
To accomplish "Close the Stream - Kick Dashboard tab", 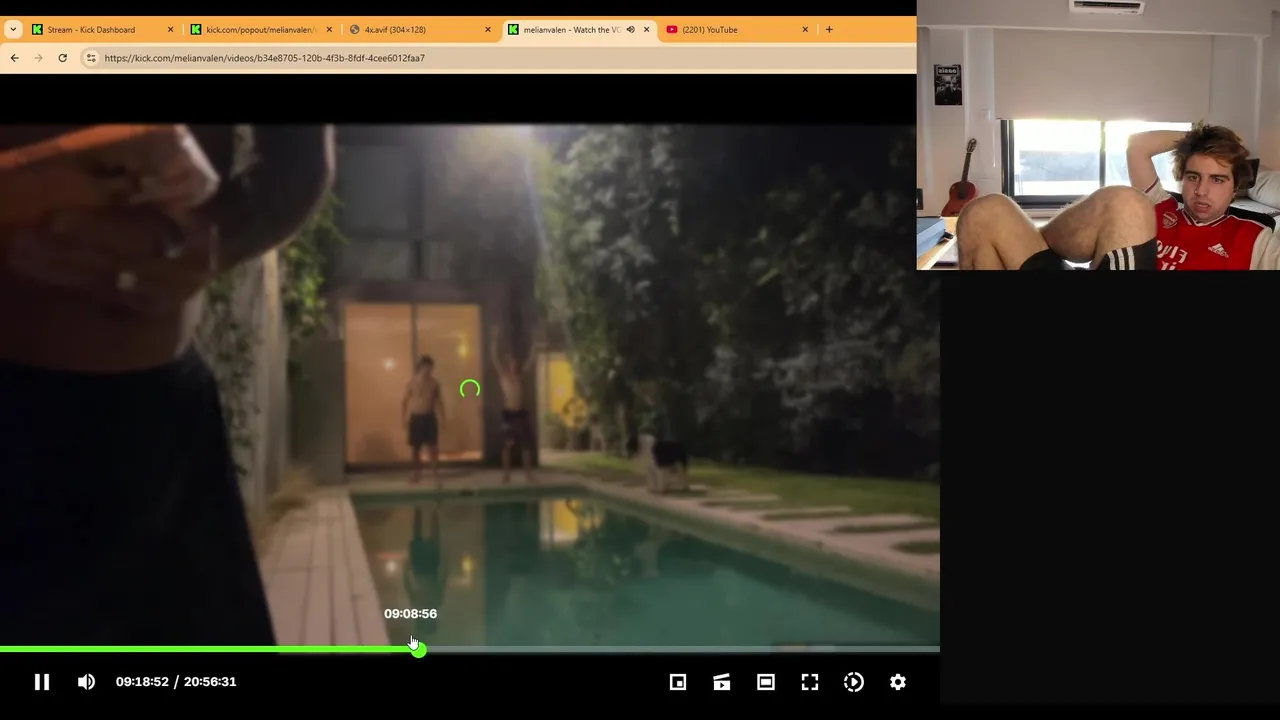I will [170, 30].
